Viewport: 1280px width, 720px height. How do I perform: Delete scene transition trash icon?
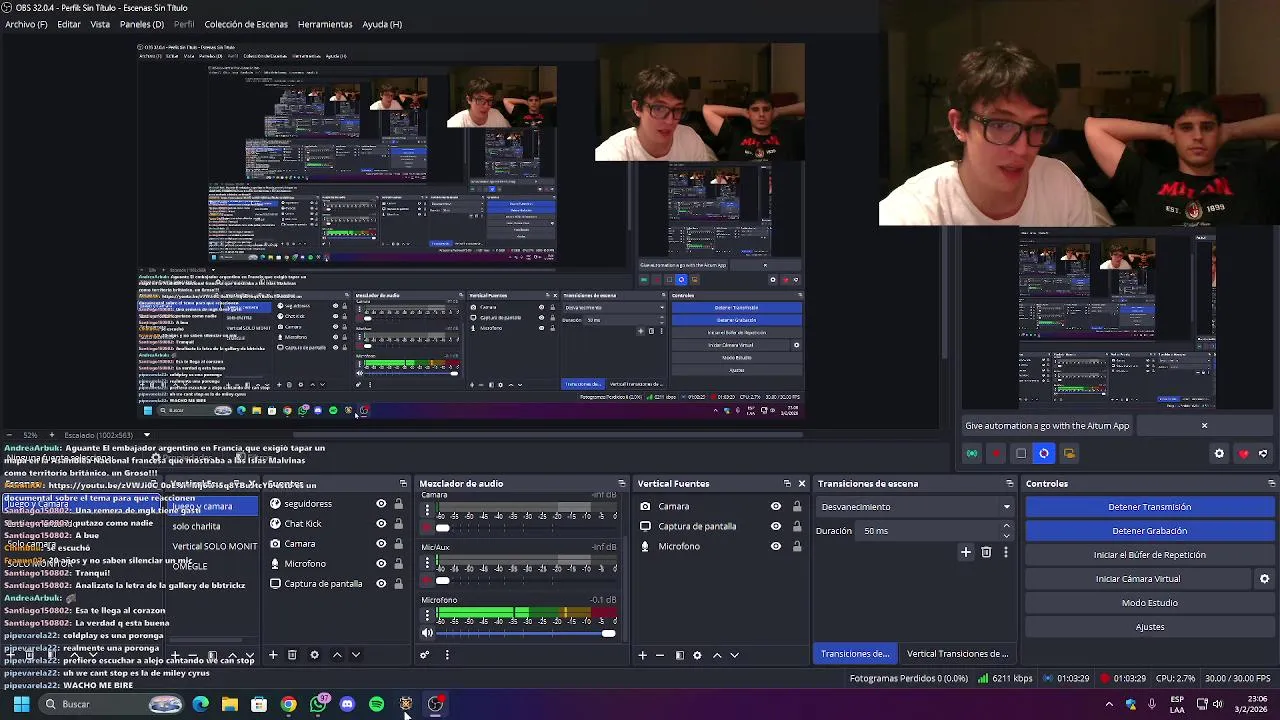point(986,552)
